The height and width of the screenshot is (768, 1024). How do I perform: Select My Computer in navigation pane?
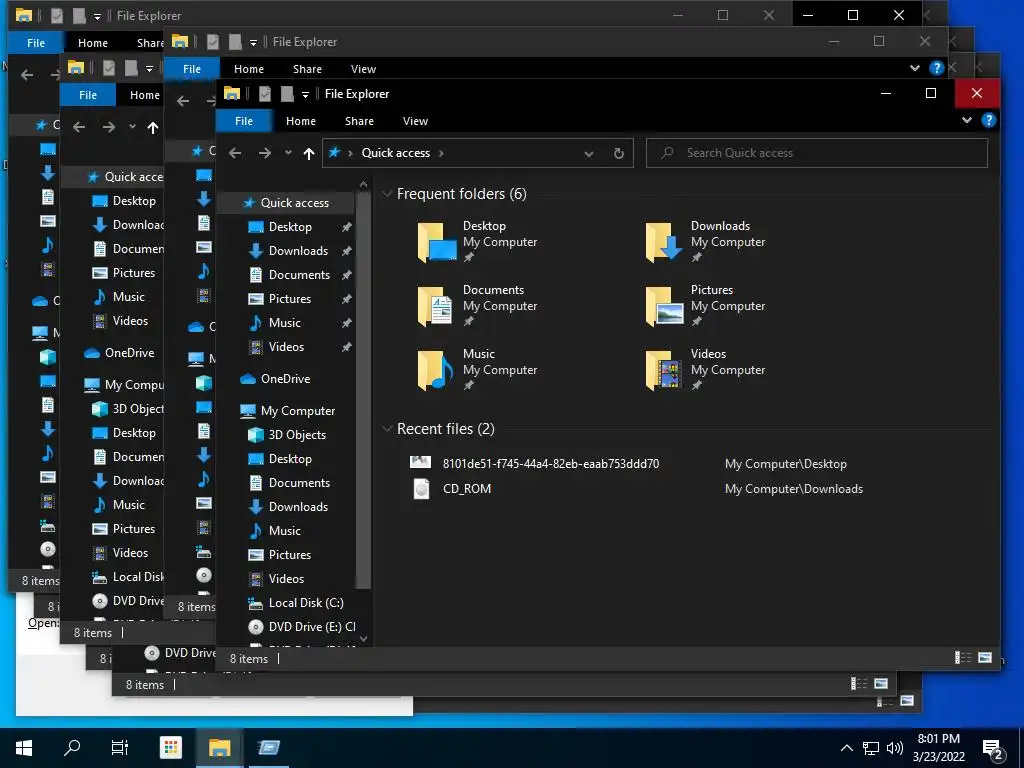tap(288, 411)
